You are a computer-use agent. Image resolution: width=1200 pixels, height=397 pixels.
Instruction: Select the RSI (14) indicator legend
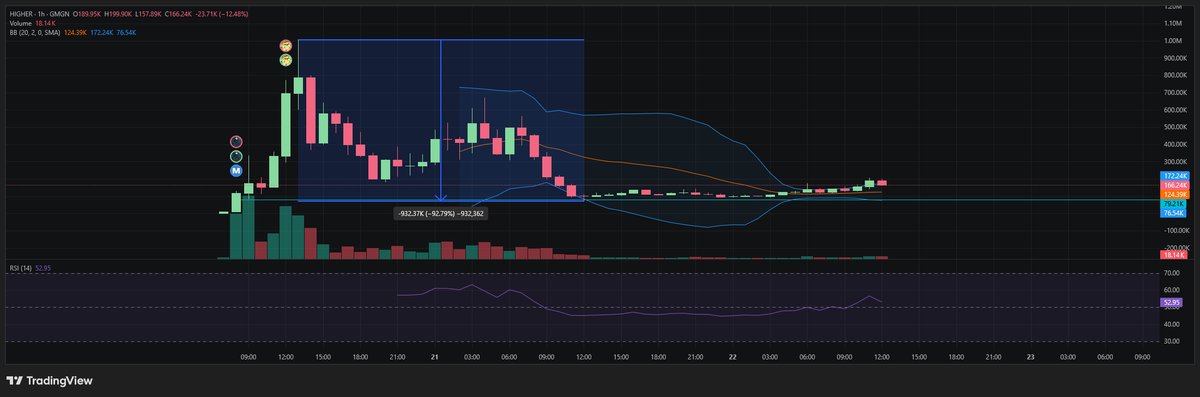pyautogui.click(x=21, y=268)
